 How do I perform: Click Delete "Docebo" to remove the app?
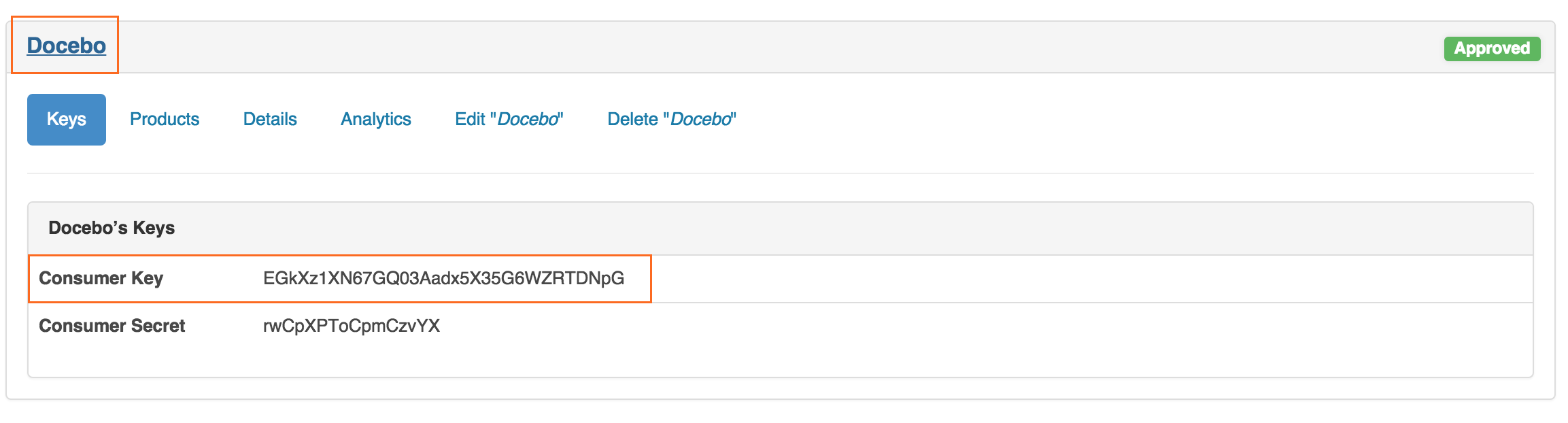tap(671, 119)
